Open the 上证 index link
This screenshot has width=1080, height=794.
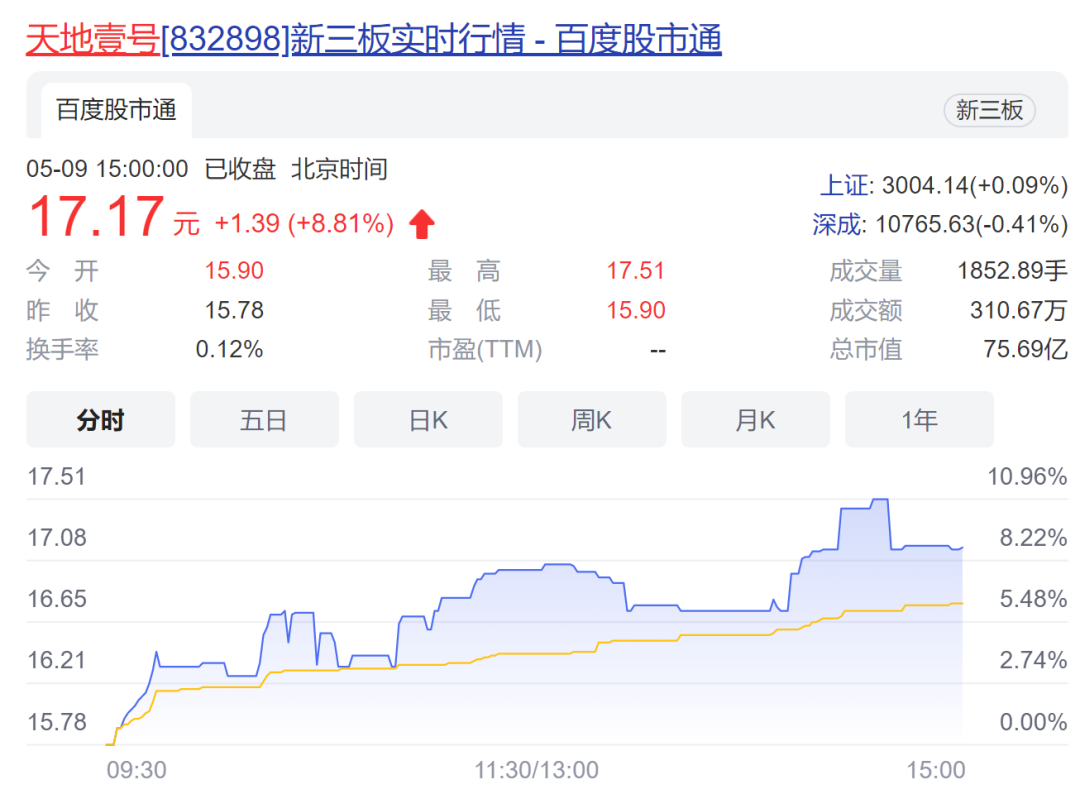(x=843, y=185)
